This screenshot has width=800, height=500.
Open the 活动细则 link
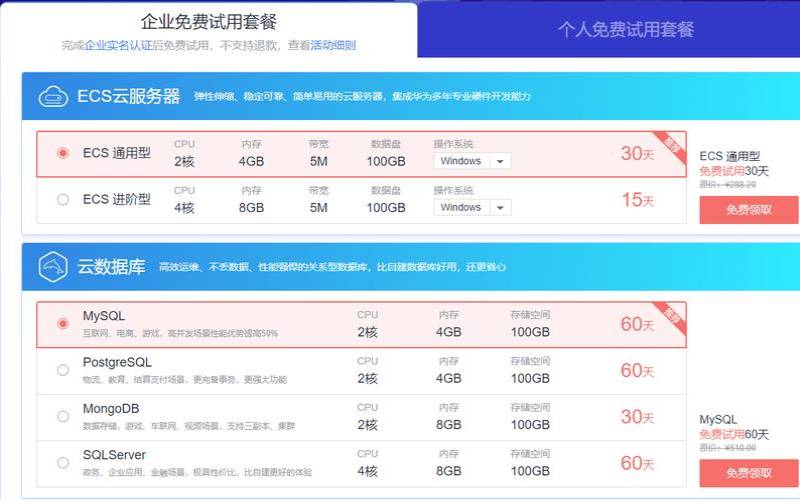click(333, 45)
